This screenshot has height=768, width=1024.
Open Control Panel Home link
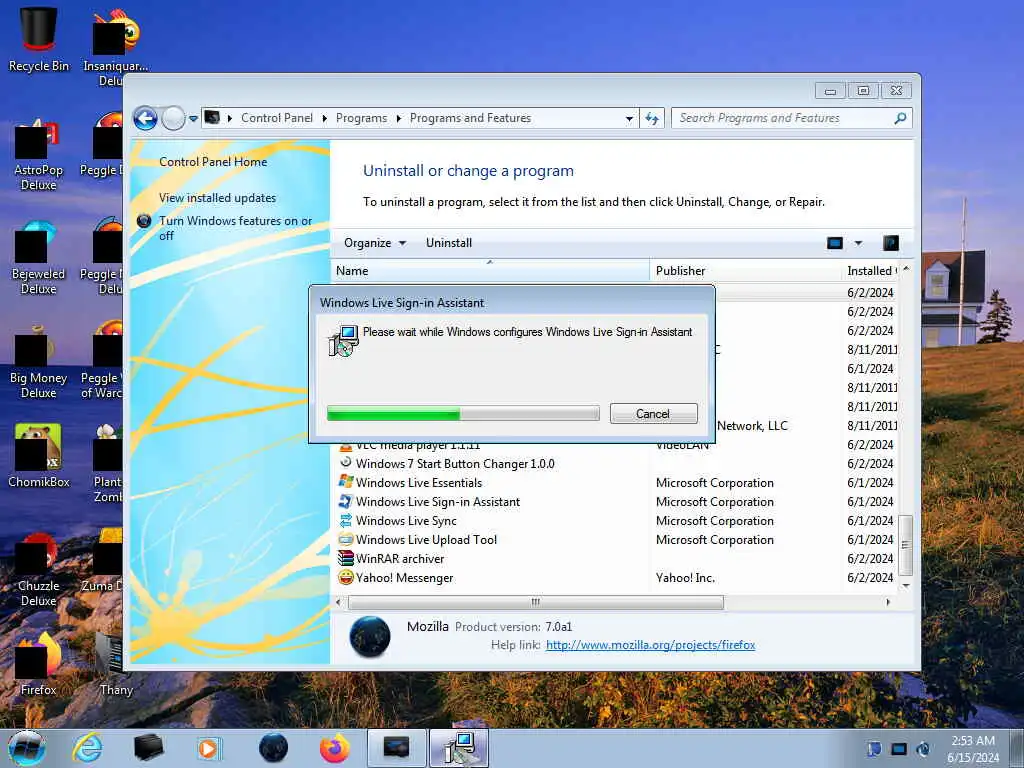pos(213,162)
